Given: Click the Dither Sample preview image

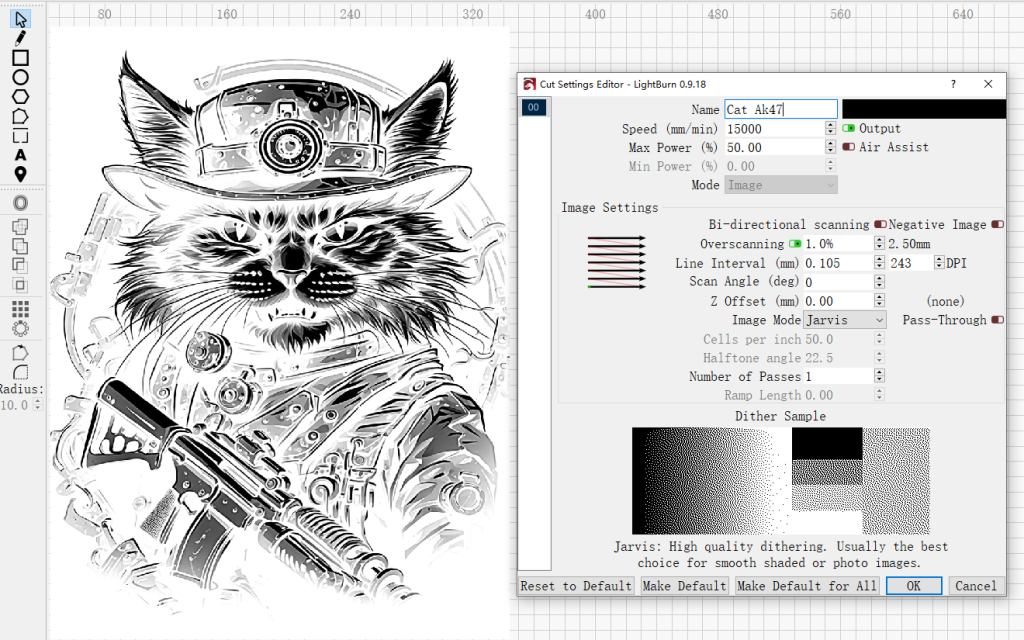Looking at the screenshot, I should (780, 481).
